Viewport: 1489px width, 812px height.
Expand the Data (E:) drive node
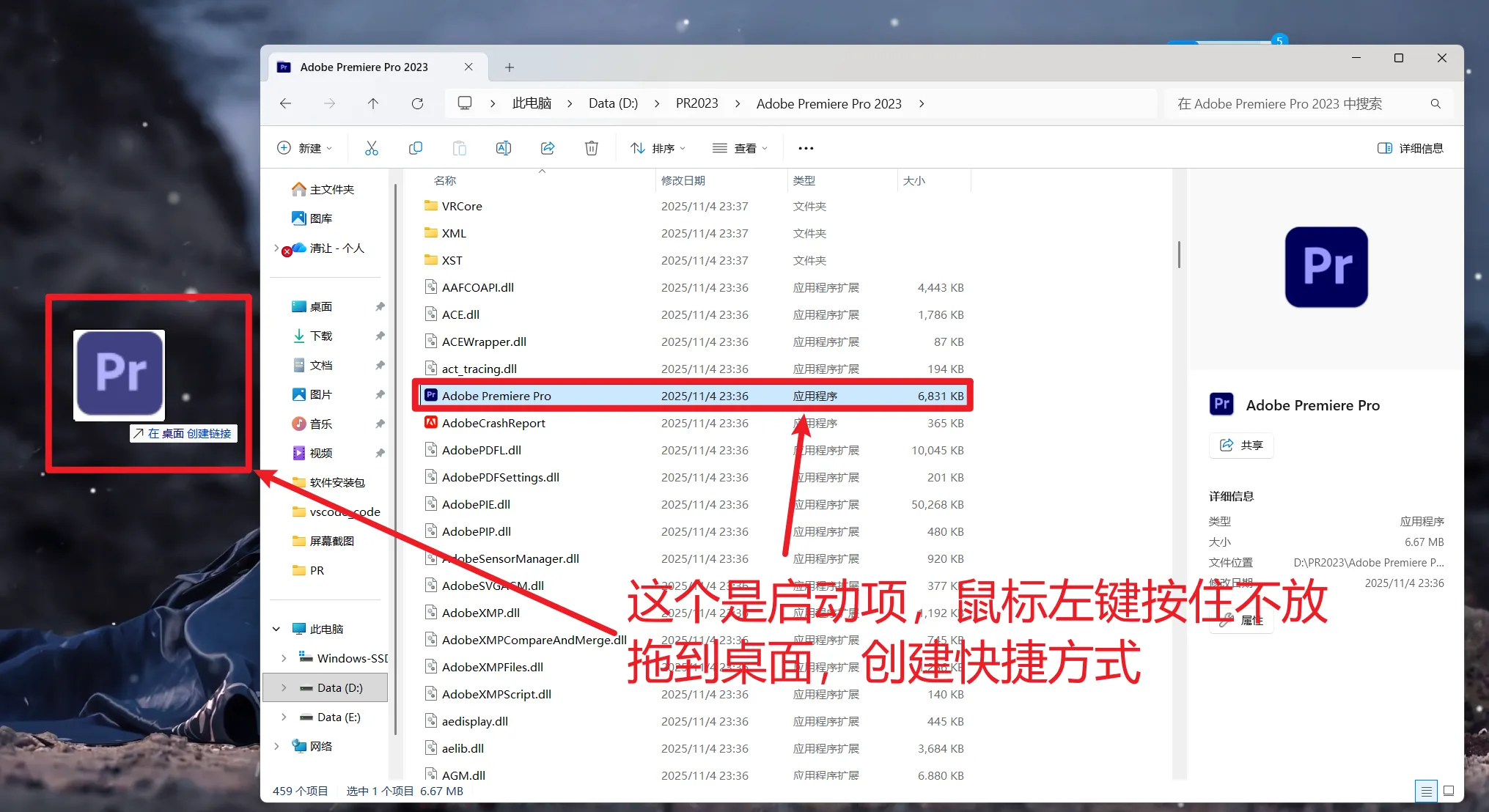coord(284,717)
